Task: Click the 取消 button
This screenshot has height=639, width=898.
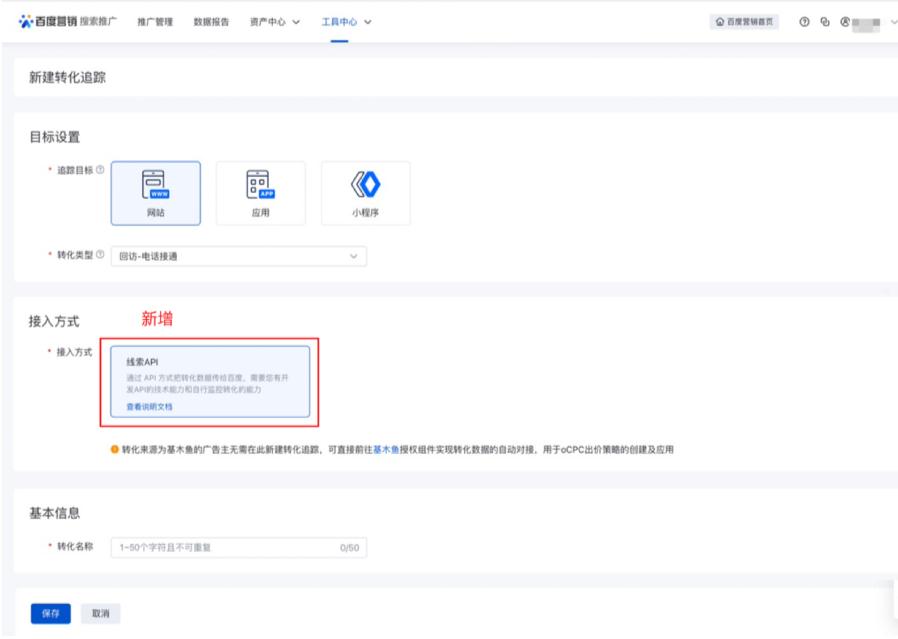Action: [101, 613]
